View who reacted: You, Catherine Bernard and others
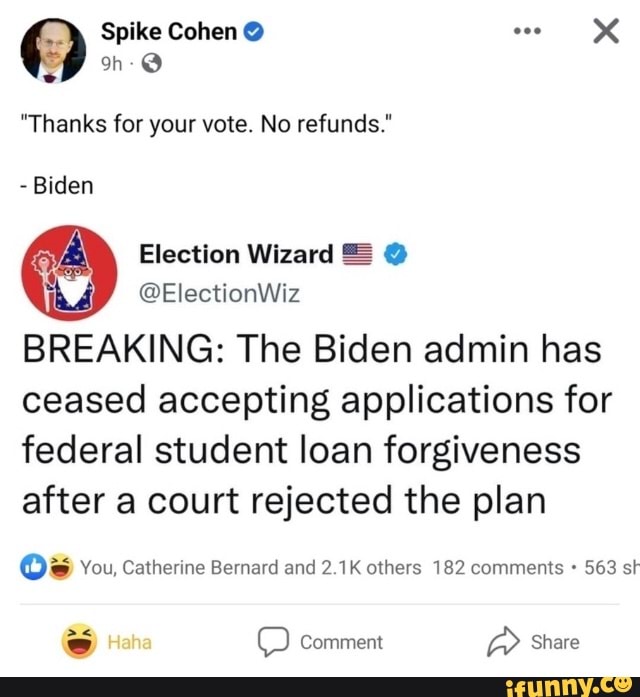Viewport: 640px width, 697px height. [x=251, y=568]
